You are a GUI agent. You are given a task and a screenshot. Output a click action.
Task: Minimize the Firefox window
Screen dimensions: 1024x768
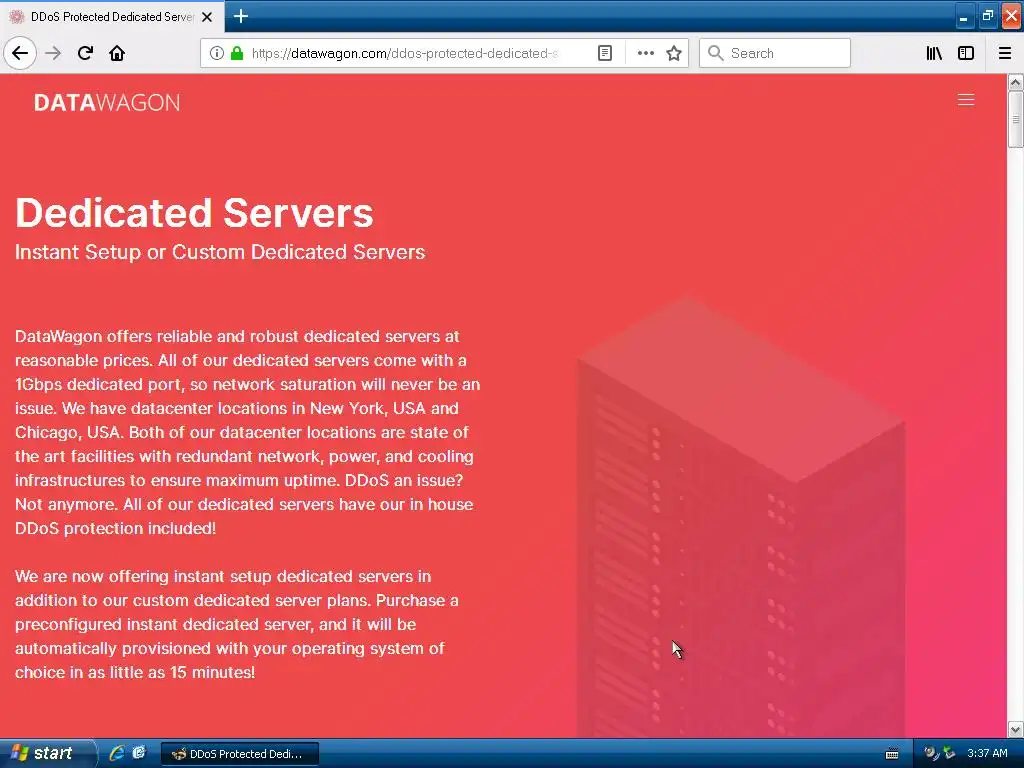(963, 16)
